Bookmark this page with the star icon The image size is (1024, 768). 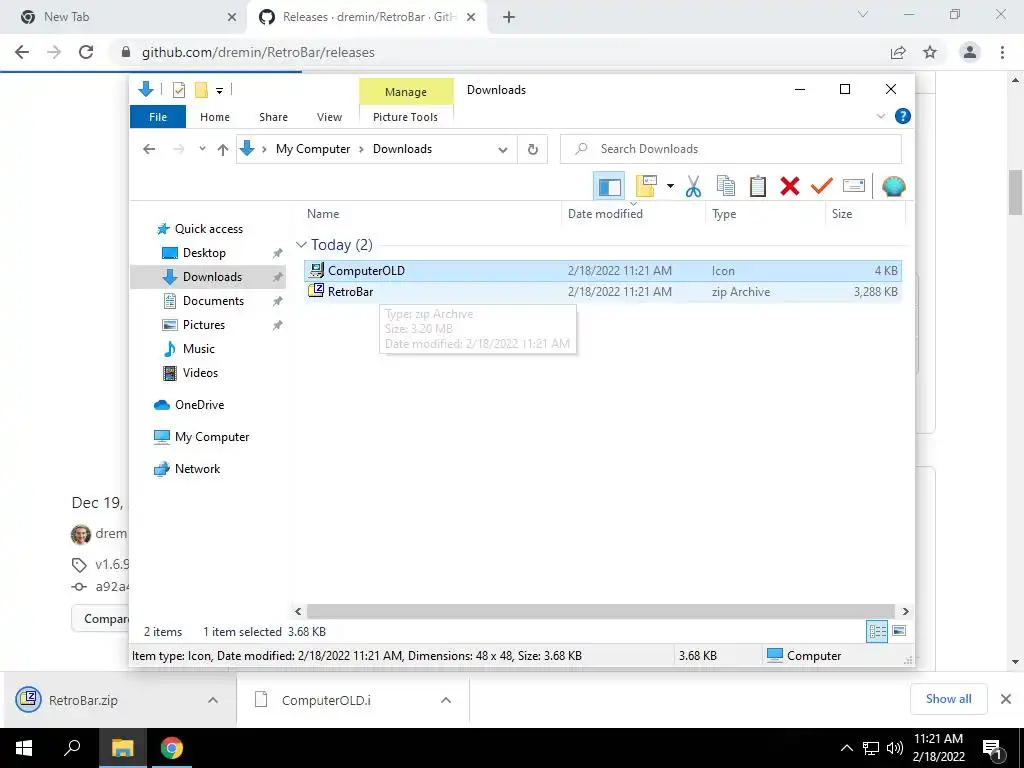point(930,52)
